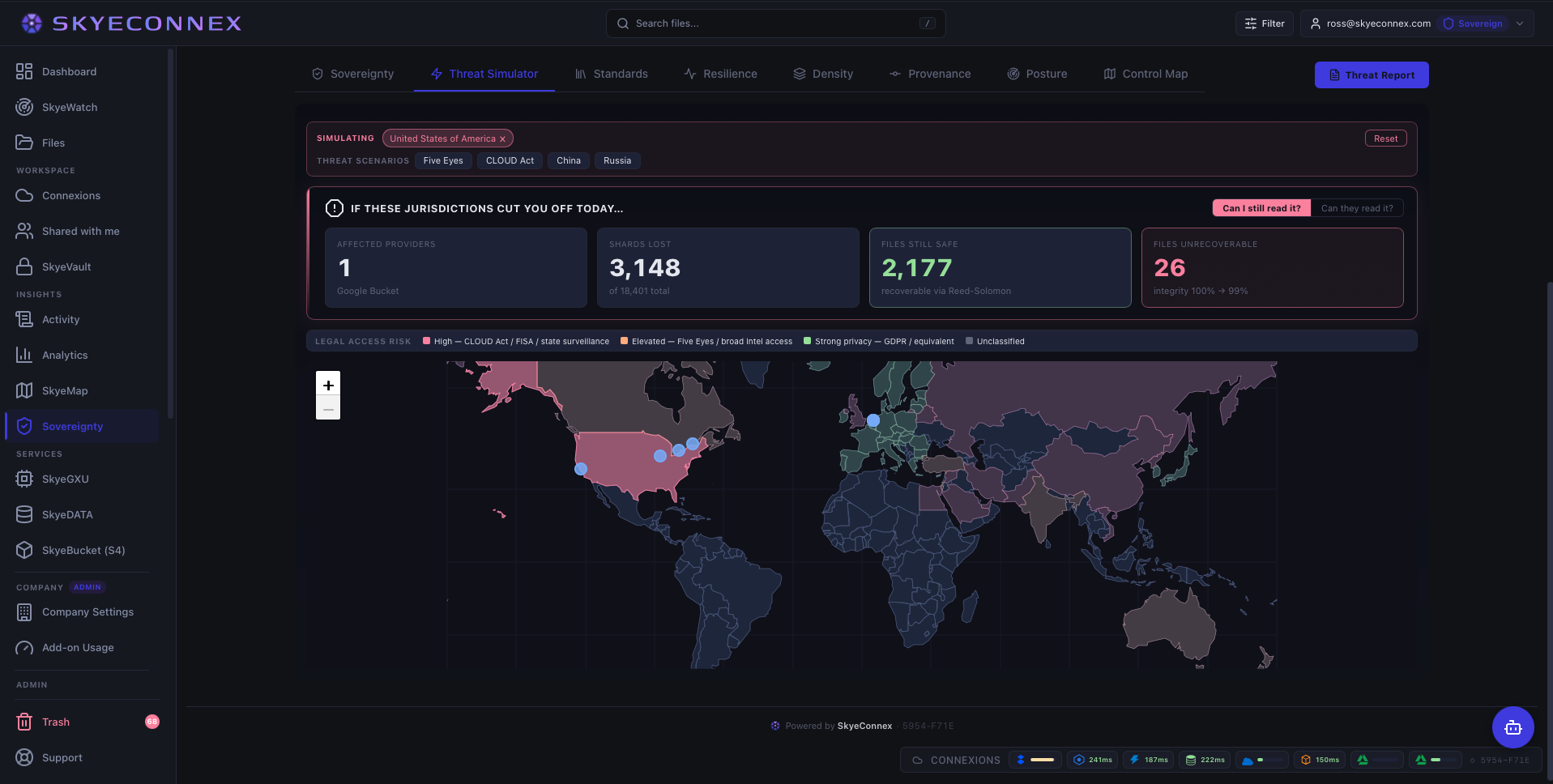
Task: Click the Sovereign plan badge
Action: point(1473,23)
